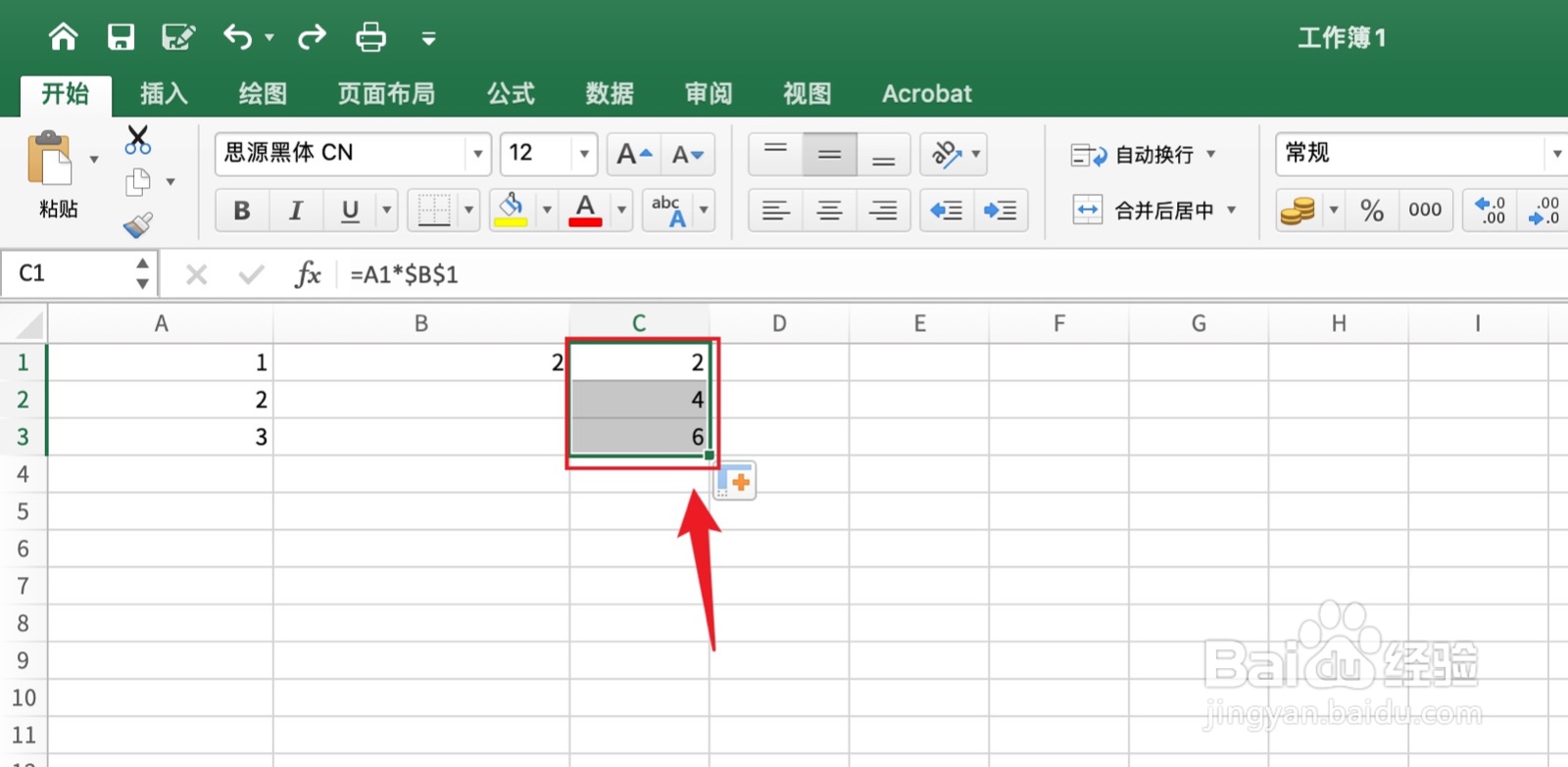1568x767 pixels.
Task: Open the 公式 ribbon tab
Action: click(x=511, y=94)
